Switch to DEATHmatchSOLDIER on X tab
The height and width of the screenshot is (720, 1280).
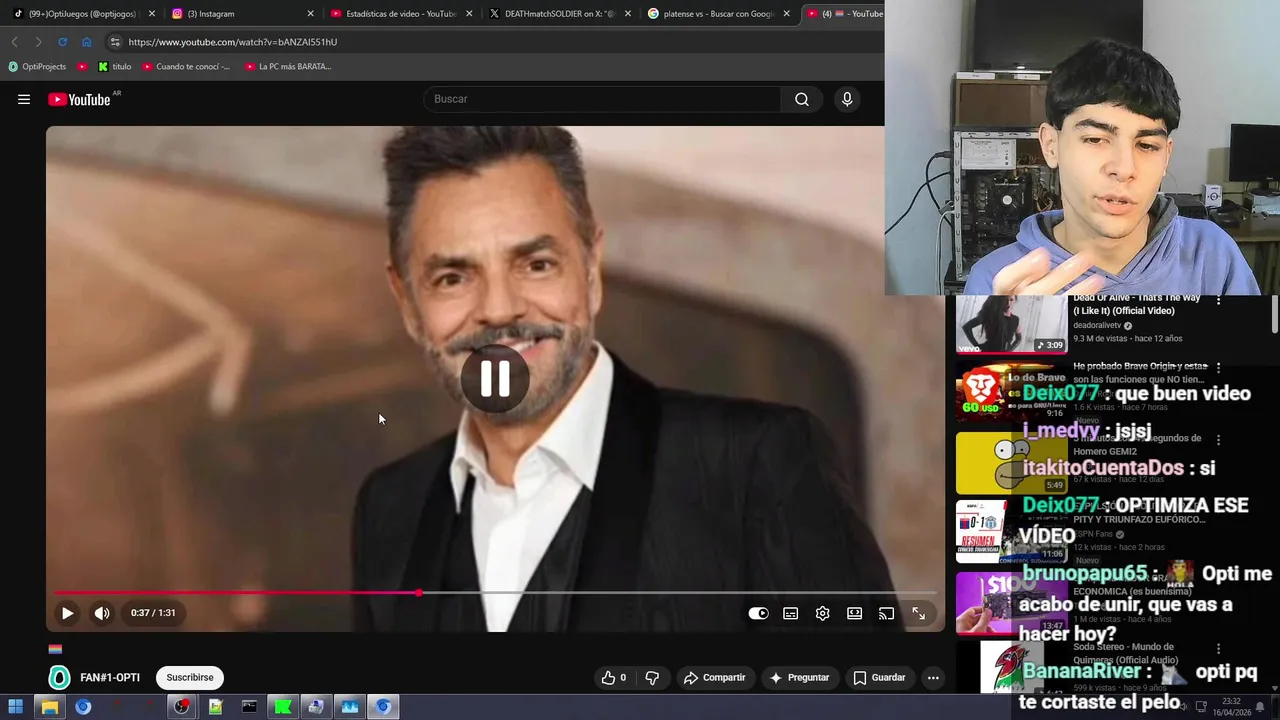(x=559, y=14)
